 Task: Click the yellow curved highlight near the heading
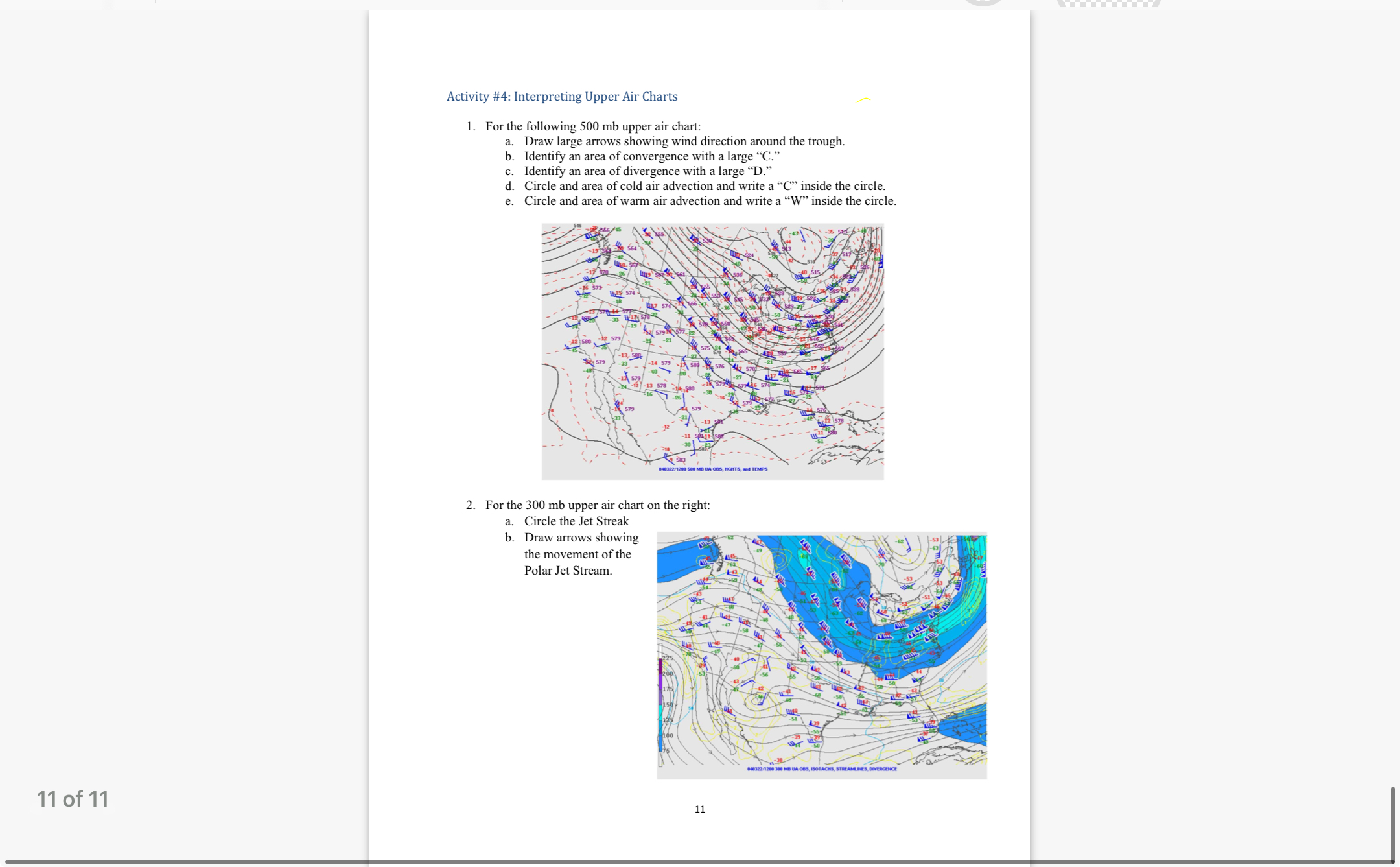click(x=865, y=99)
